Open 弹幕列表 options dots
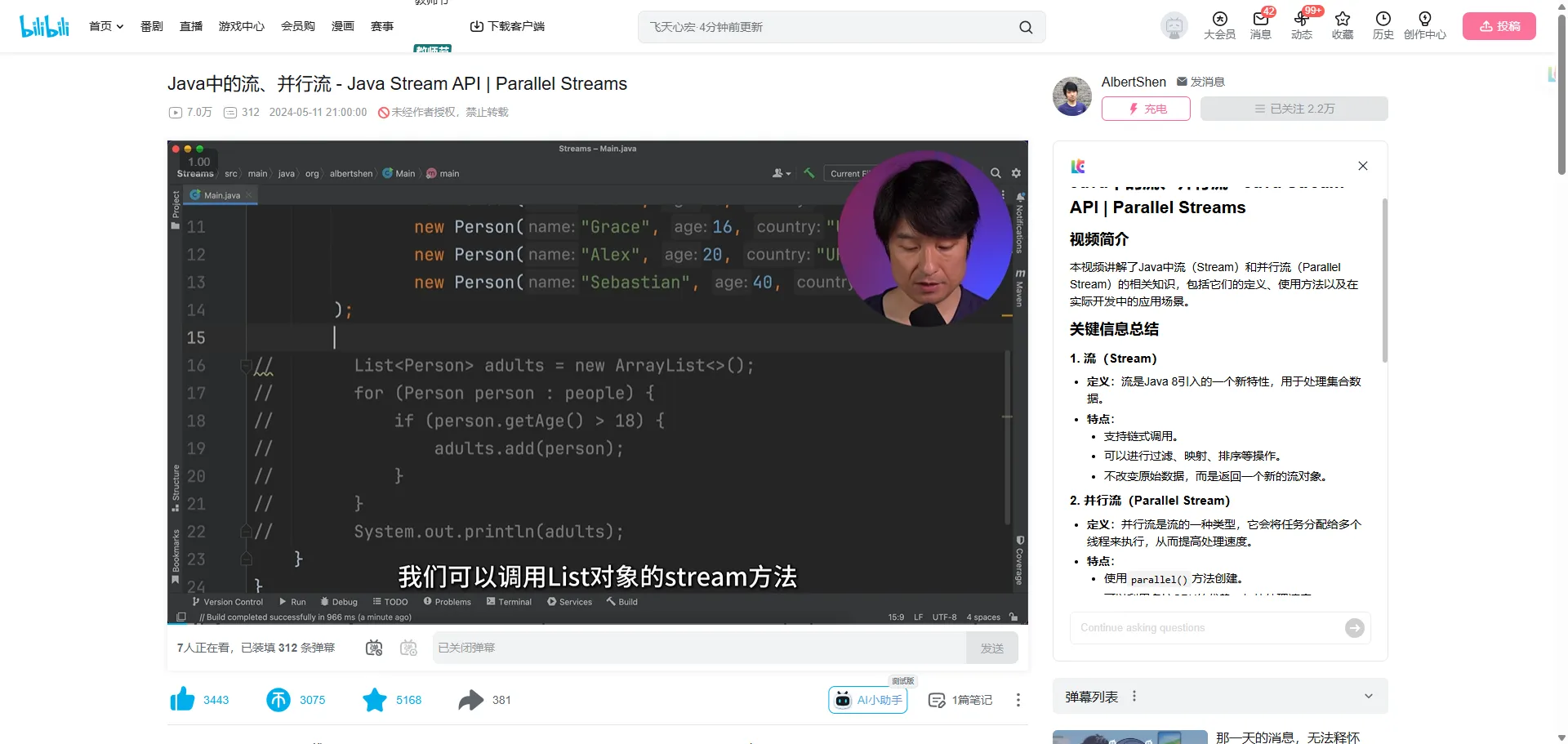Viewport: 1568px width, 744px height. (x=1134, y=696)
